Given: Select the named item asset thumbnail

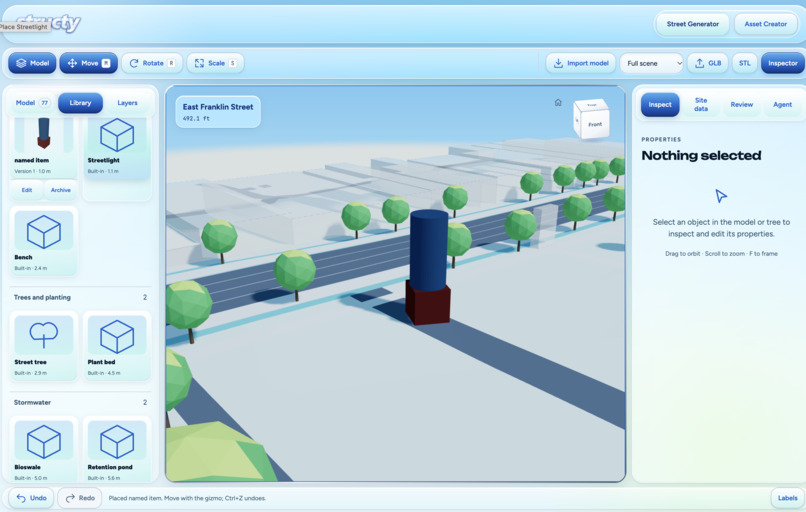Looking at the screenshot, I should 44,135.
